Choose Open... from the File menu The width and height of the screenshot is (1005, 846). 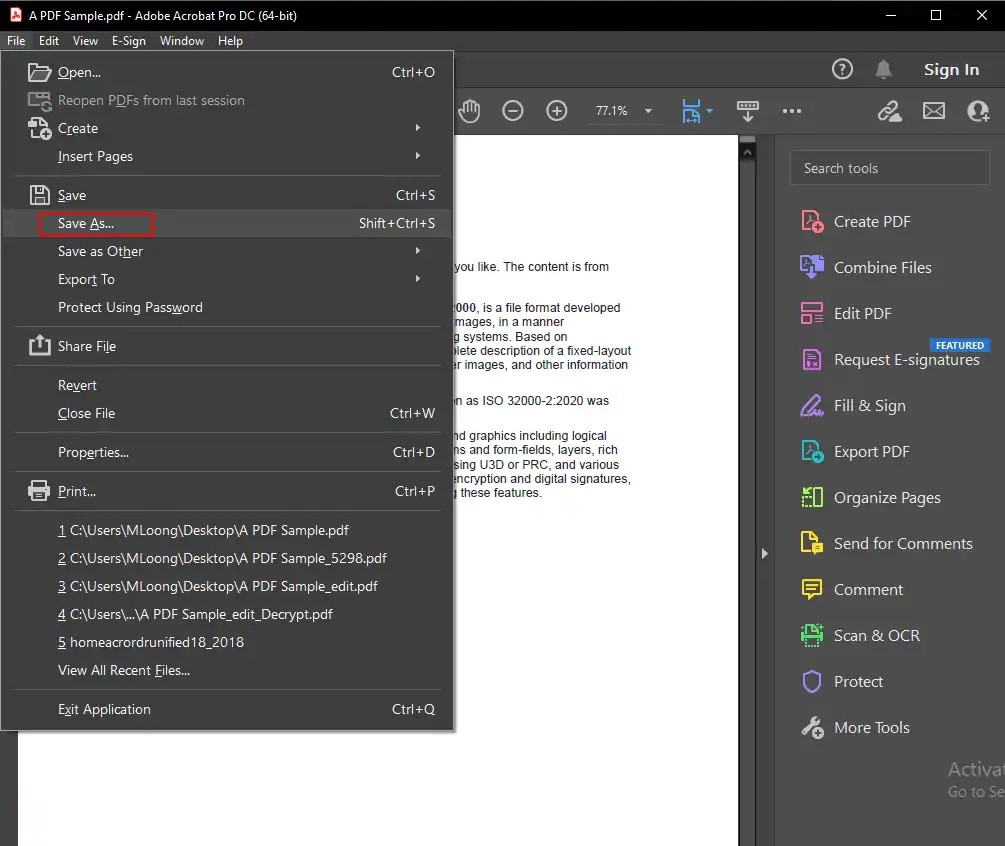228,72
